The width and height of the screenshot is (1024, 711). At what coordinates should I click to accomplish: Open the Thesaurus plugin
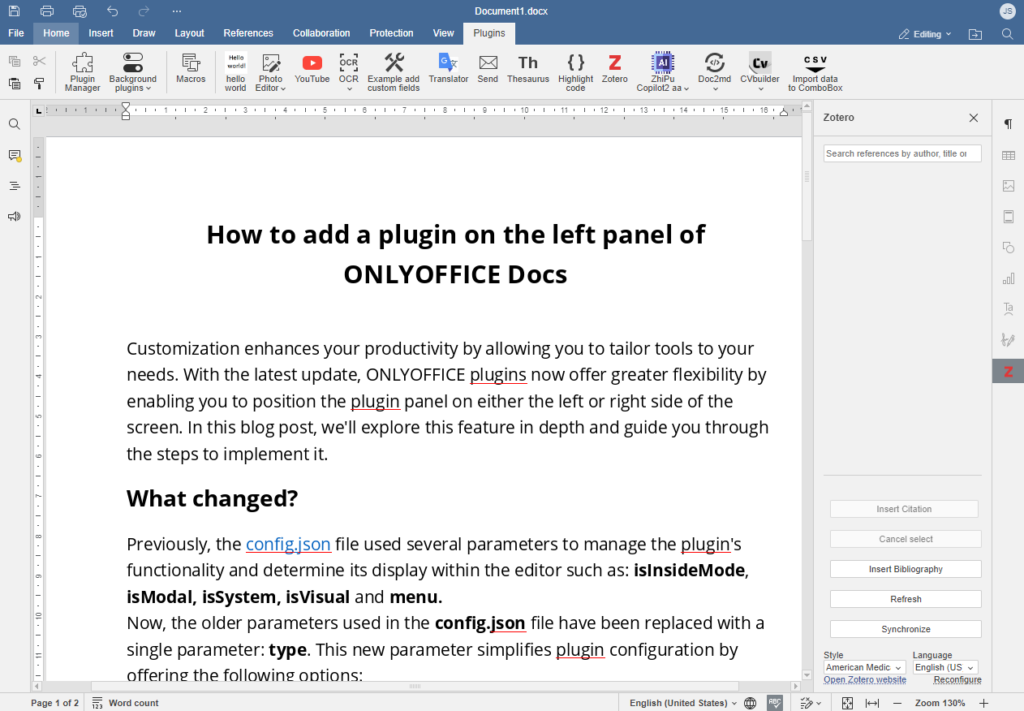pos(528,71)
